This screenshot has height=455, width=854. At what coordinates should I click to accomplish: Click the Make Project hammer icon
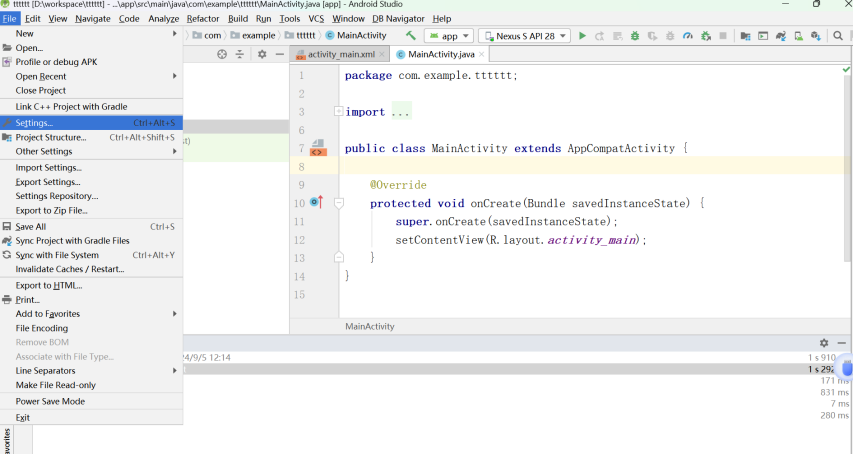click(410, 36)
